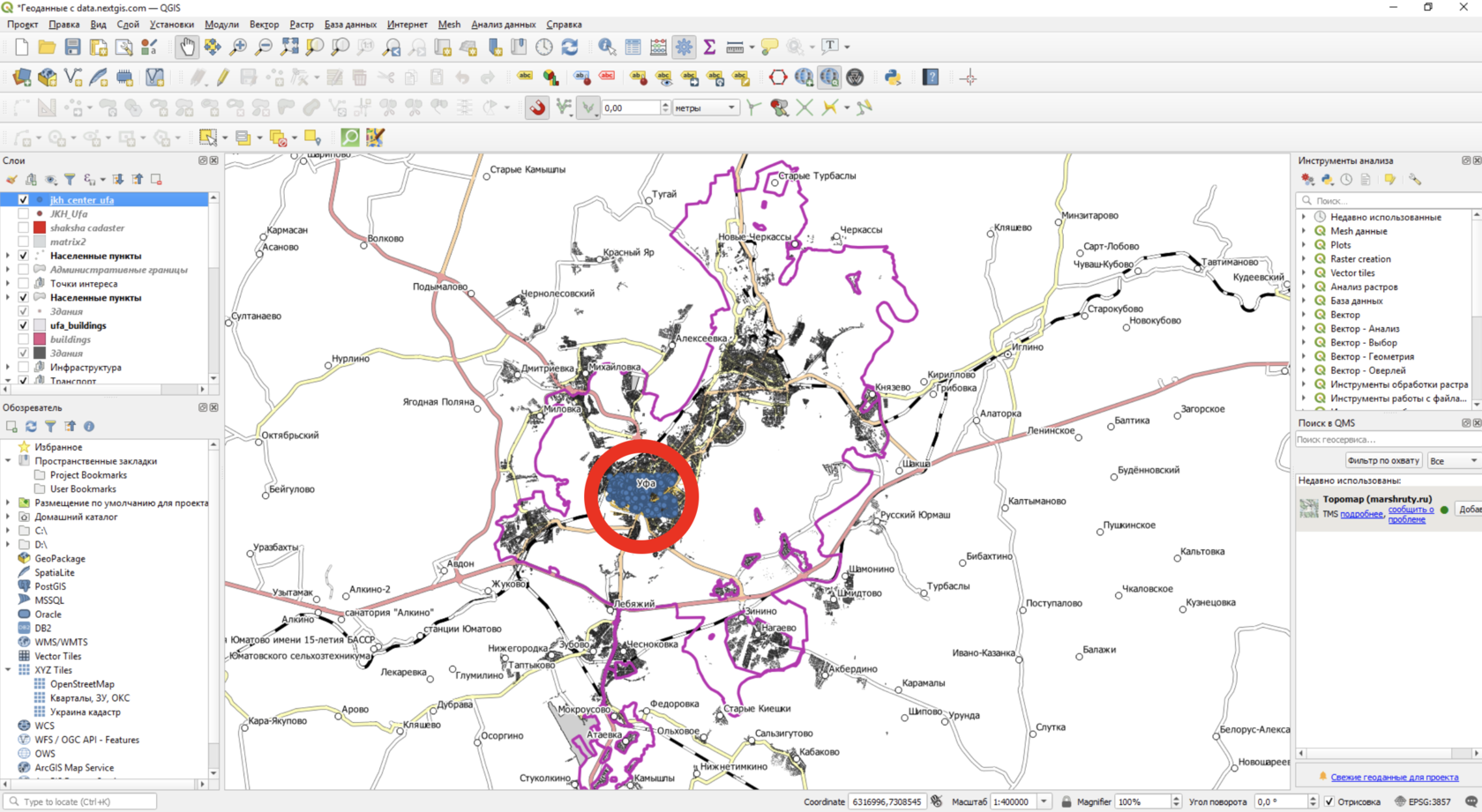The image size is (1482, 812).
Task: Toggle editing with the yellow pencil icon
Action: click(222, 78)
